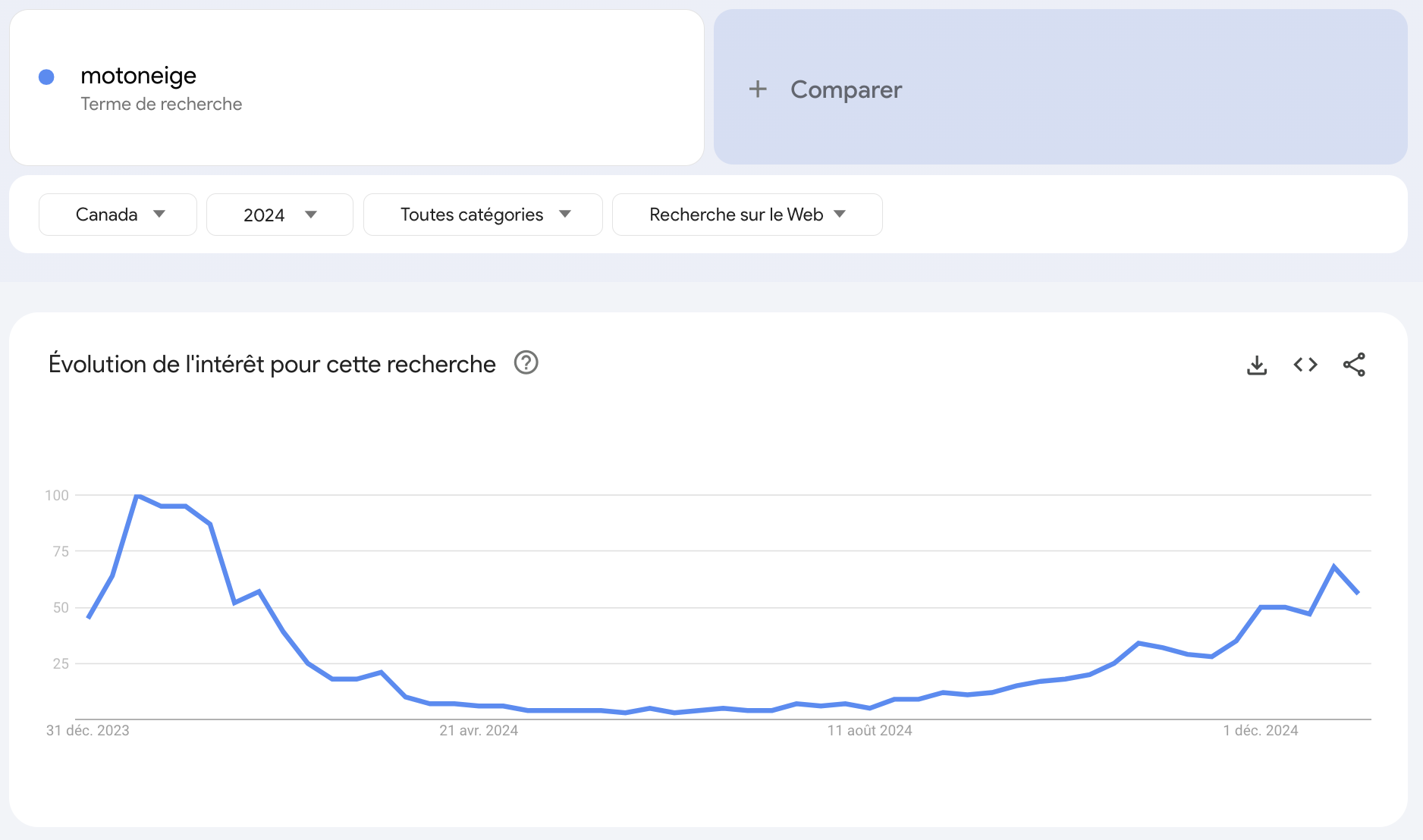
Task: Expand the Toutes catégories dropdown
Action: point(483,215)
